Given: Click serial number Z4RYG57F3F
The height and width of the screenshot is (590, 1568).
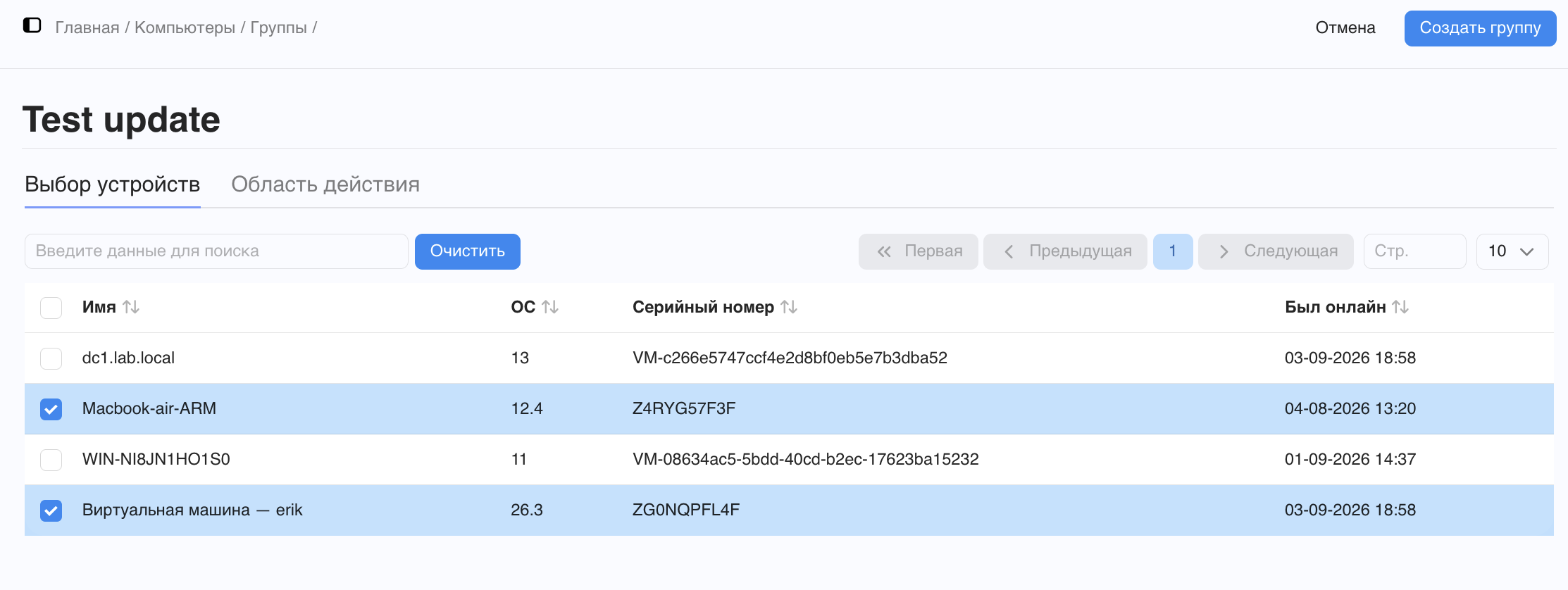Looking at the screenshot, I should 684,408.
